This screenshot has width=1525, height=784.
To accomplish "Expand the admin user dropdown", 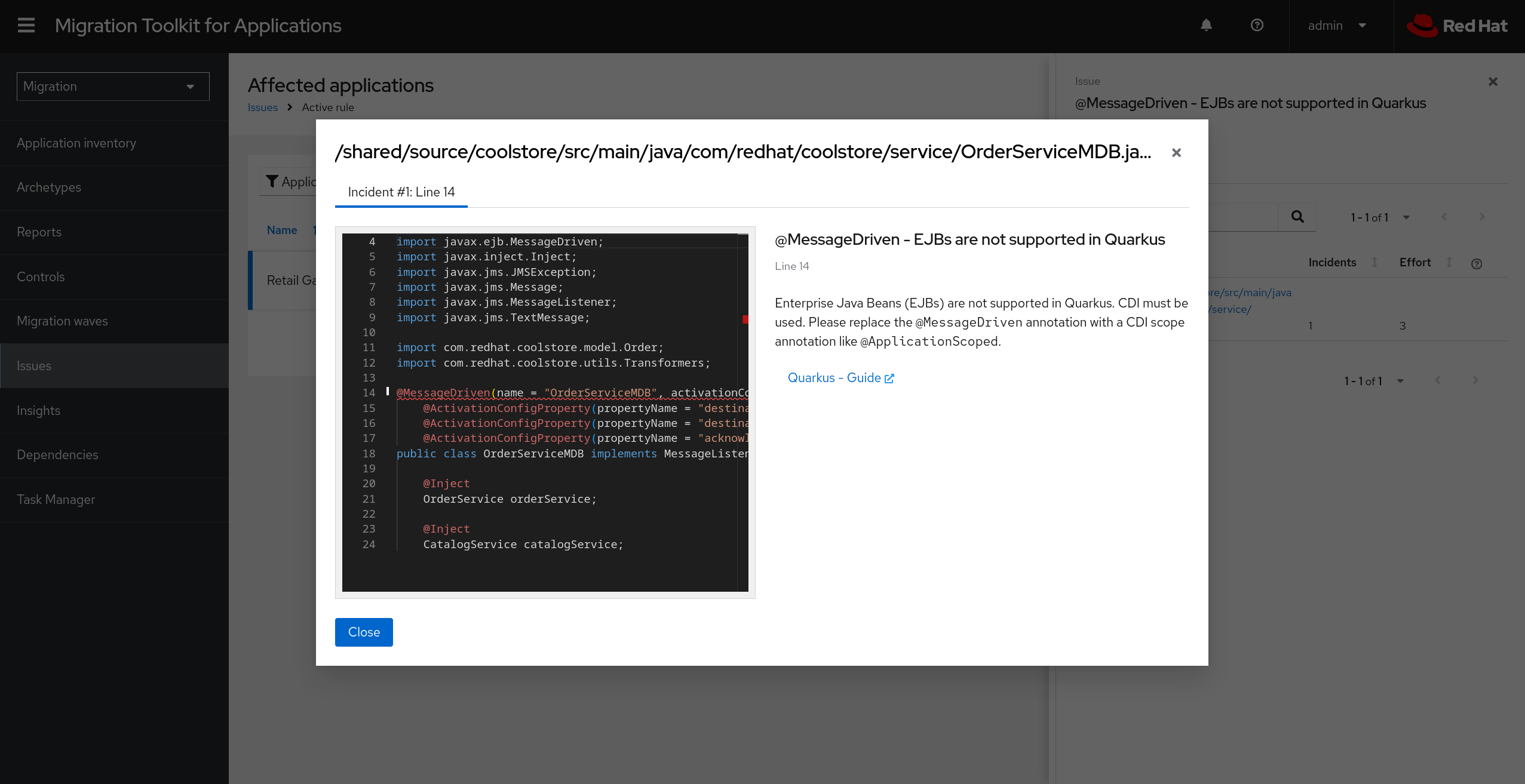I will tap(1337, 26).
